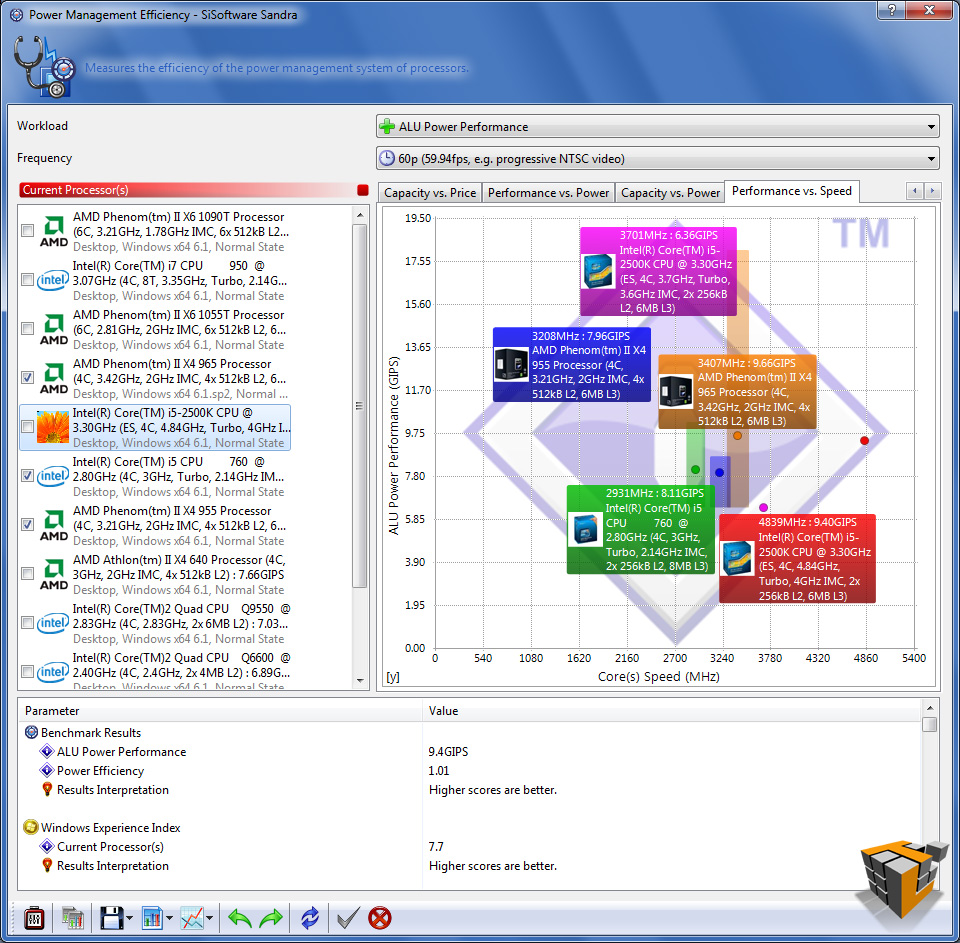
Task: Click the line graph icon in toolbar
Action: [x=192, y=918]
